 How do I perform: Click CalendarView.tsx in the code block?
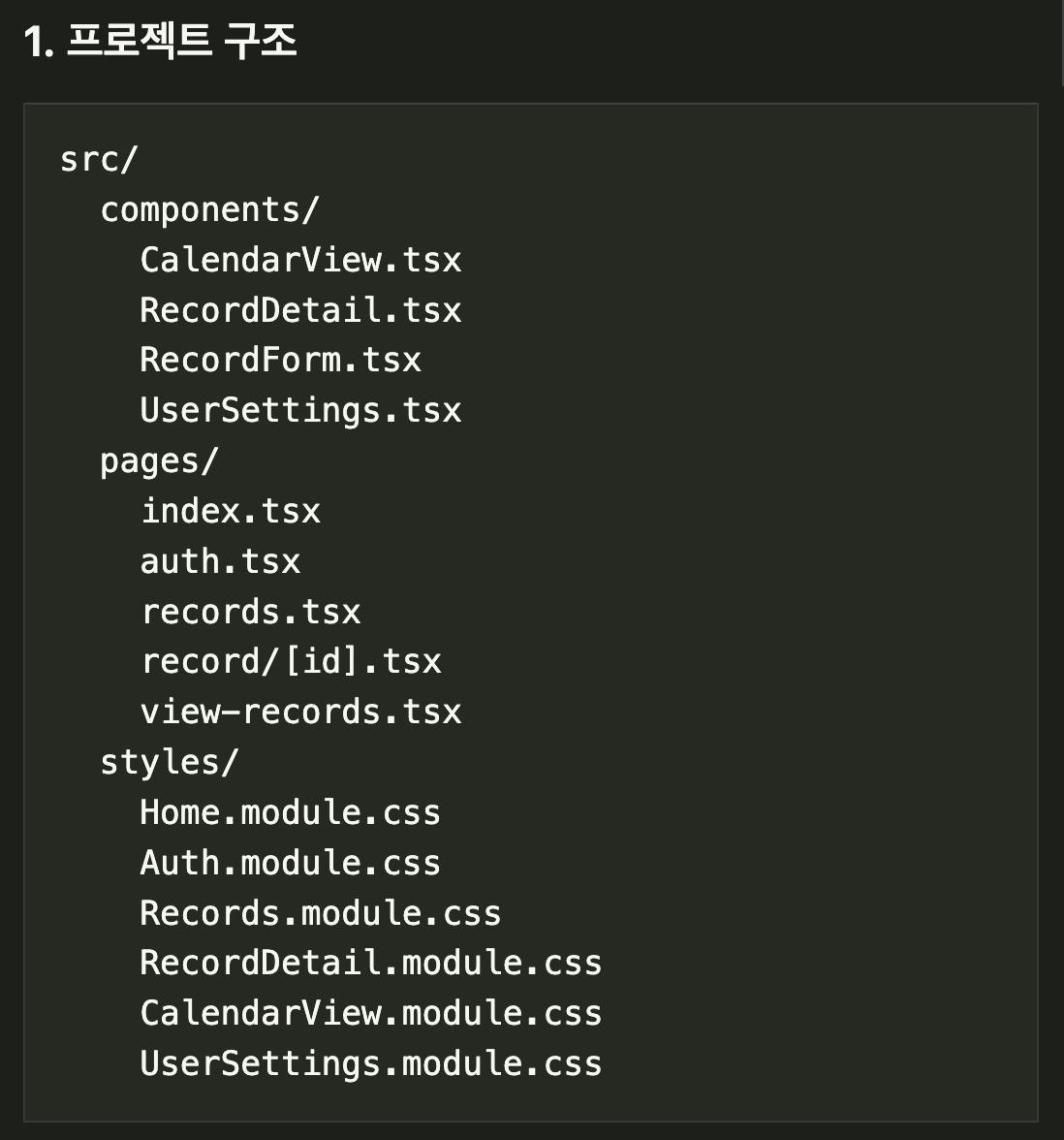tap(300, 260)
